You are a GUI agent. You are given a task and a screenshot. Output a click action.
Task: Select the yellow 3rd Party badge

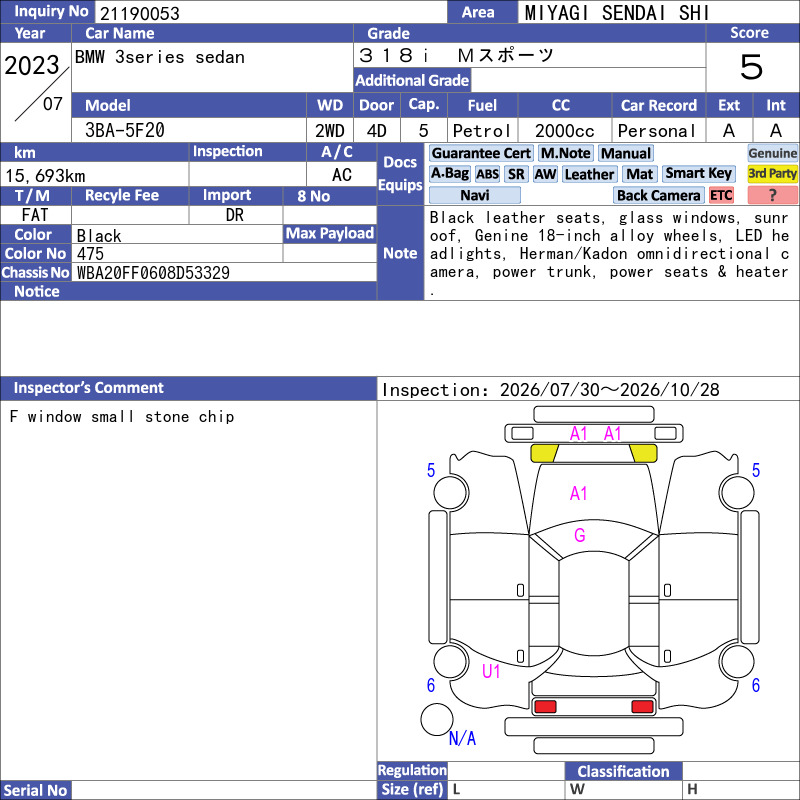point(772,174)
